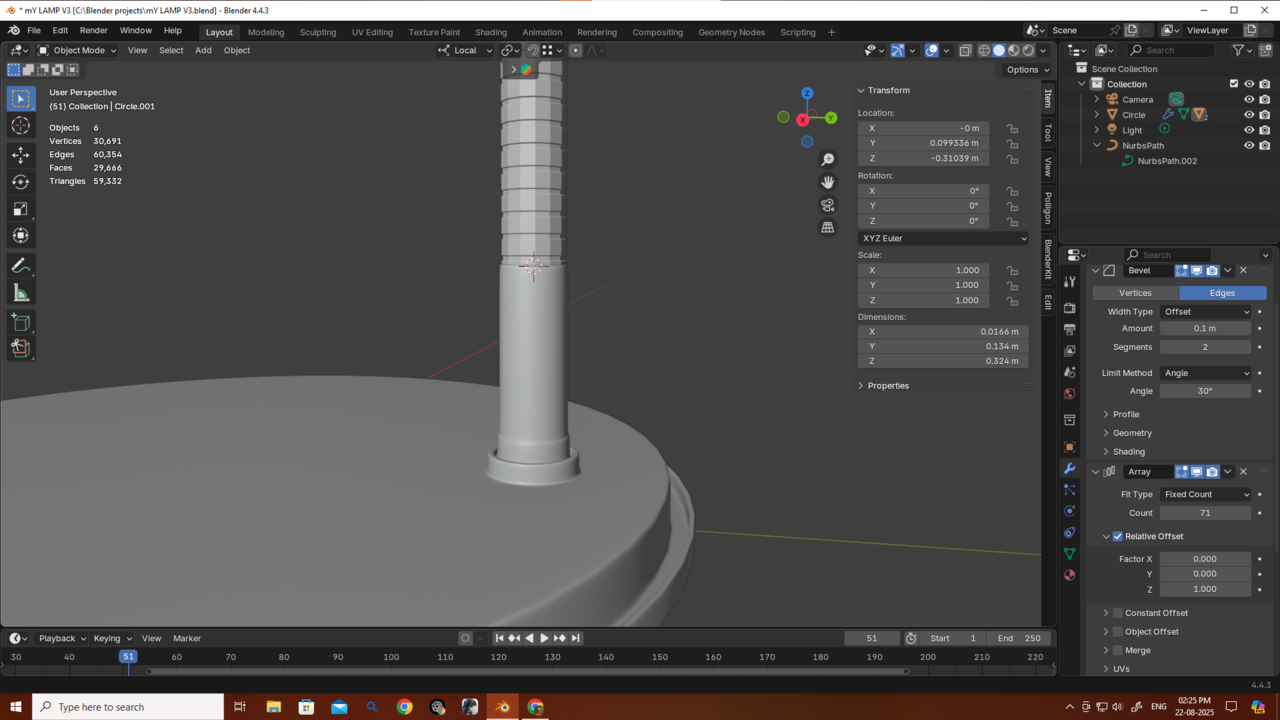Select the Measure tool
The height and width of the screenshot is (720, 1280).
(x=20, y=293)
